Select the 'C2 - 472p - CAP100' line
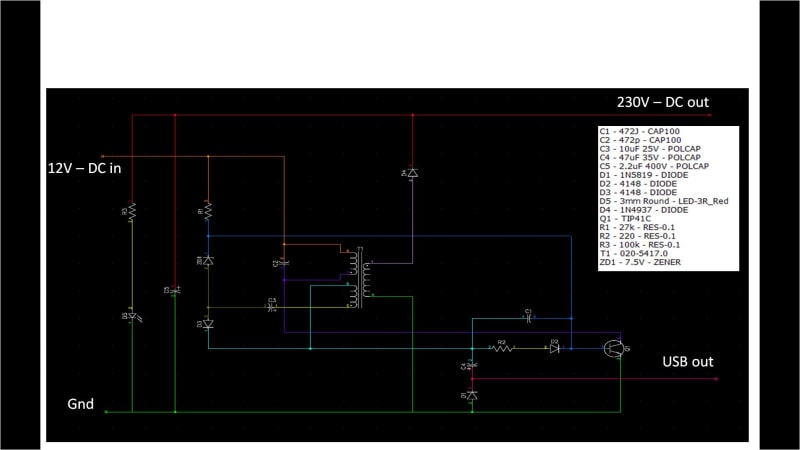 (x=640, y=140)
